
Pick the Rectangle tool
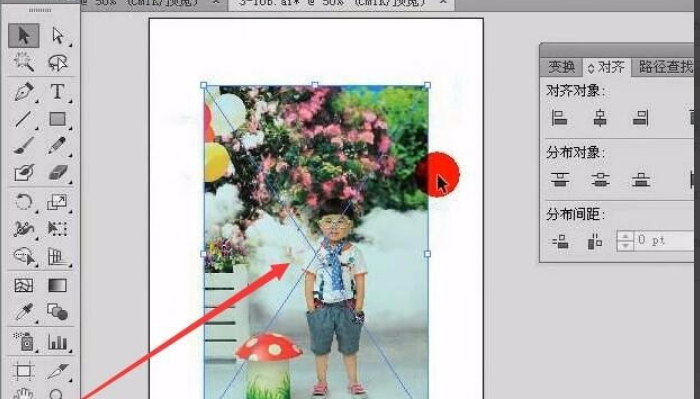(x=57, y=119)
